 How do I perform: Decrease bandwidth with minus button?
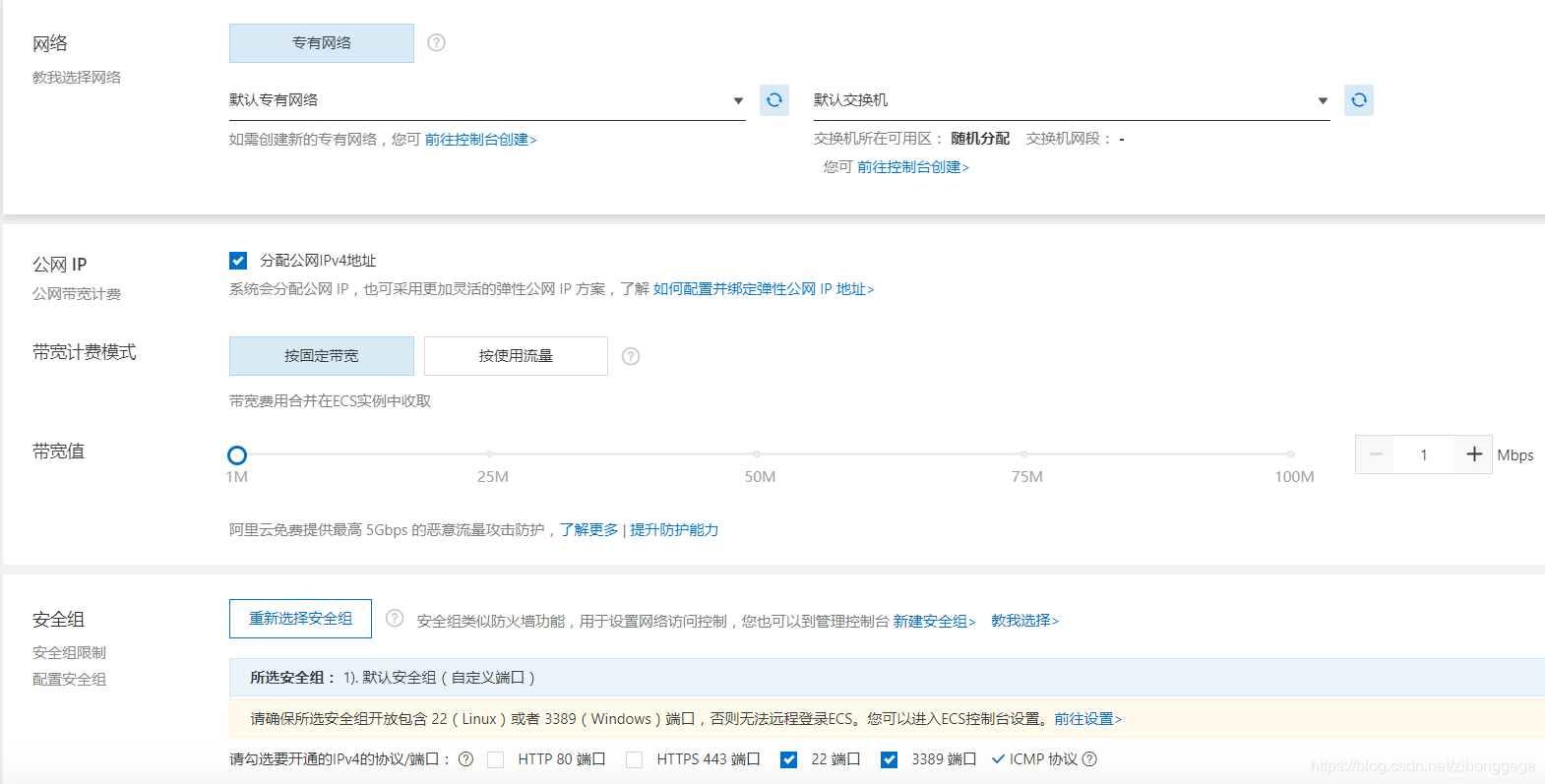[x=1376, y=454]
